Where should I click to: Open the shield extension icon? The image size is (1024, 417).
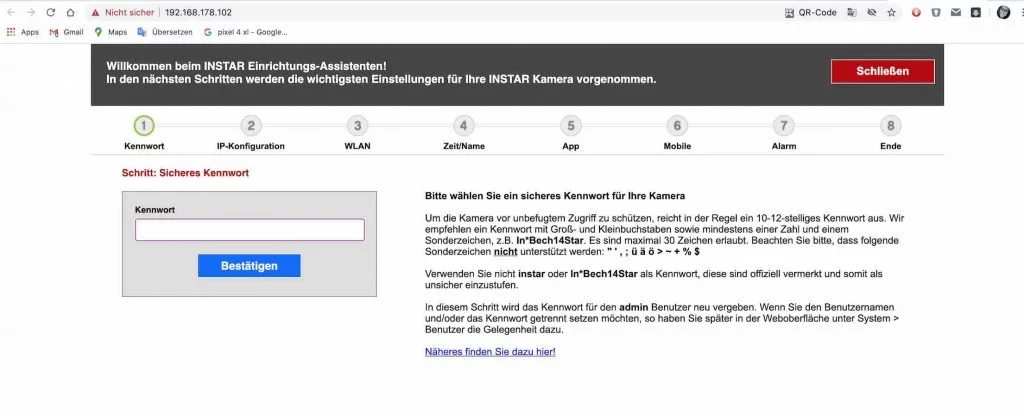(936, 12)
